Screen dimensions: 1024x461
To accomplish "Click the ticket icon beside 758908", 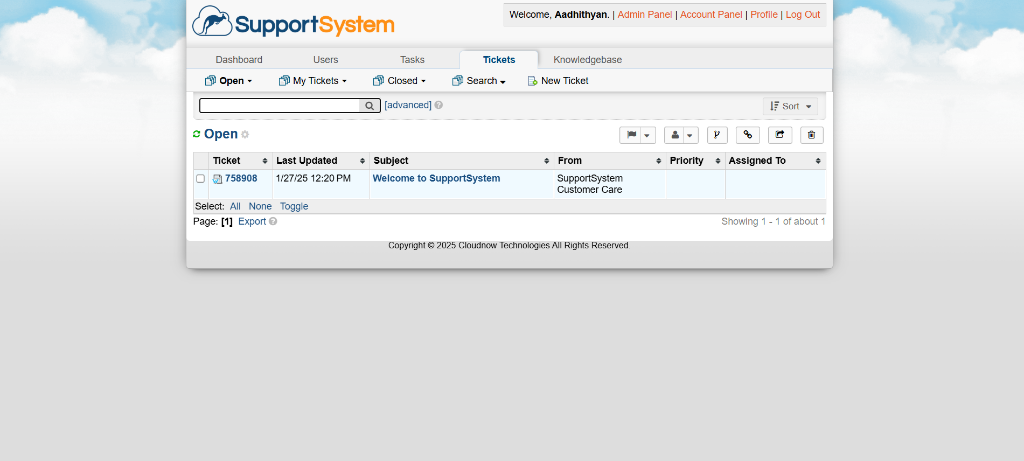I will 217,179.
